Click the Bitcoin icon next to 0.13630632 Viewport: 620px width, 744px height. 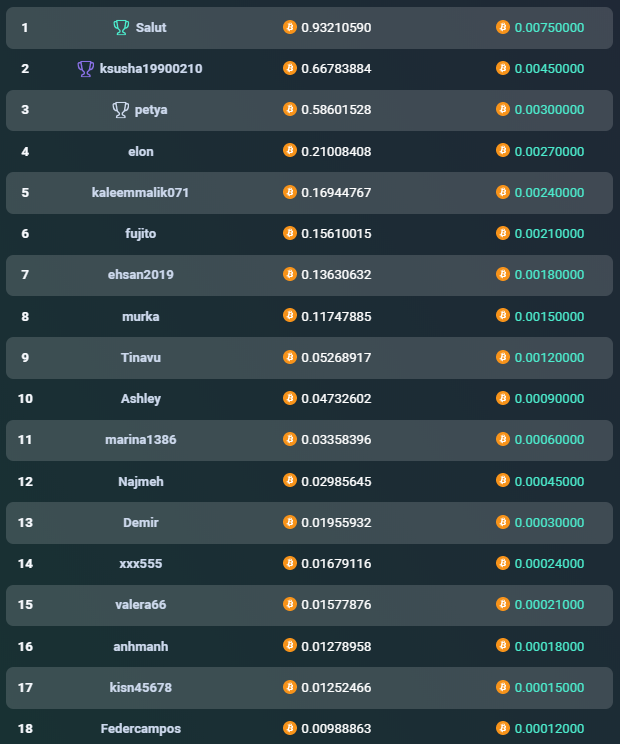(x=290, y=274)
